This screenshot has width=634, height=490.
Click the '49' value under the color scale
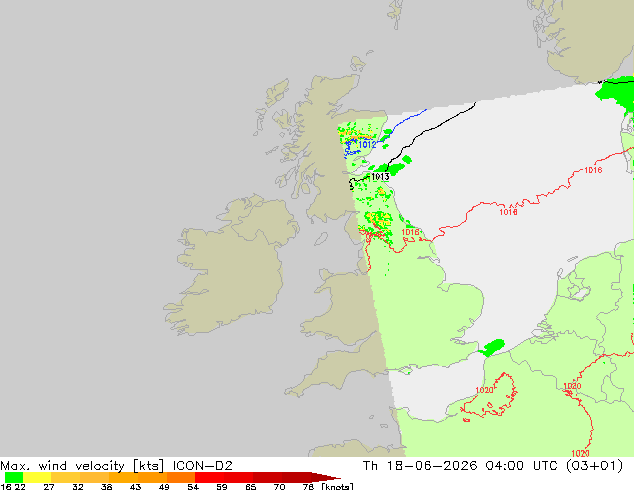click(x=164, y=487)
